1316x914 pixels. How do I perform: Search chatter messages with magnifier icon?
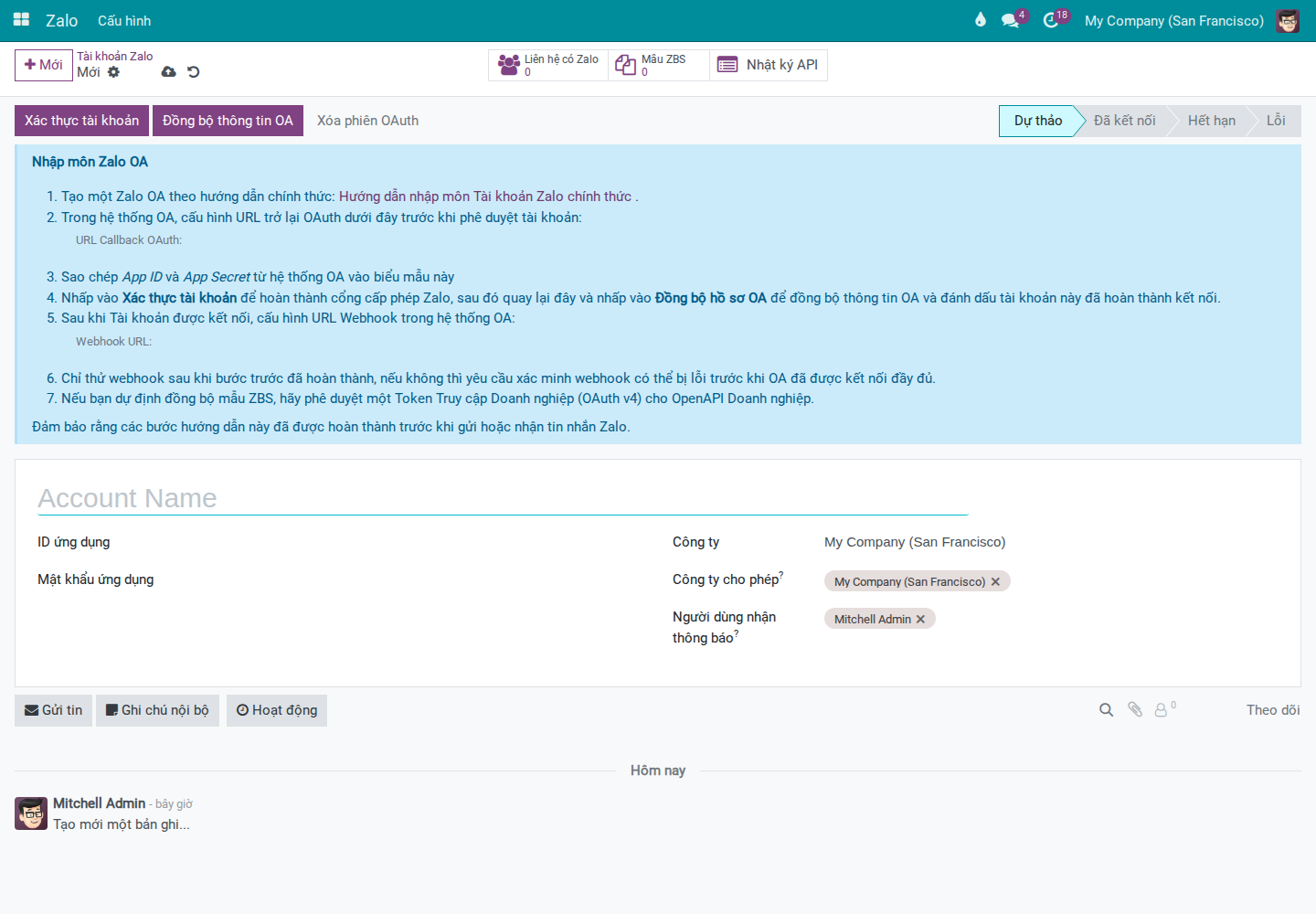click(x=1106, y=710)
